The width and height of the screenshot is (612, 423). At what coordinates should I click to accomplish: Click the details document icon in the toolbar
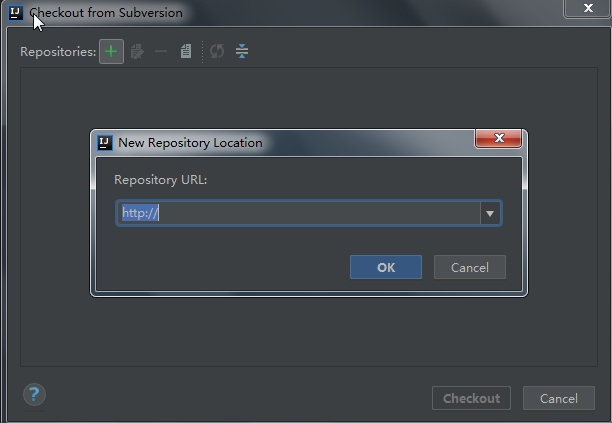[186, 51]
